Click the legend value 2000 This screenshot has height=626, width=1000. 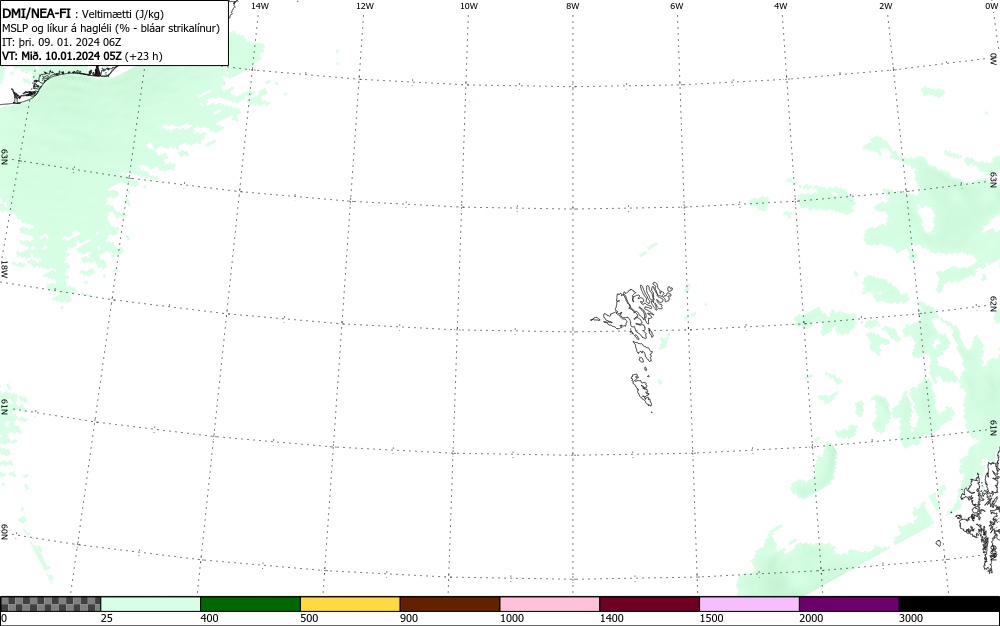(x=811, y=618)
